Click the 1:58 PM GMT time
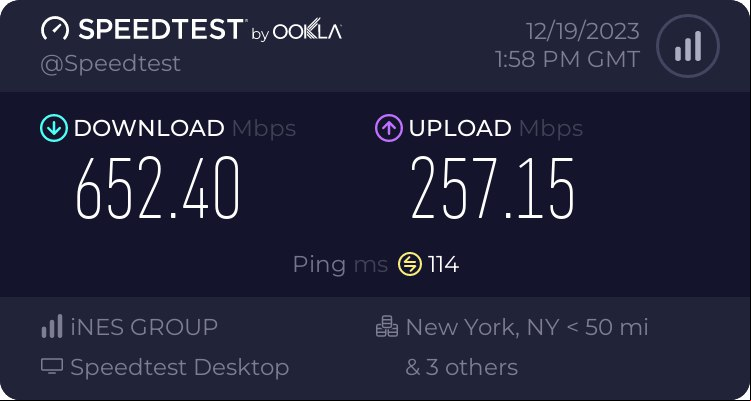Viewport: 751px width, 401px height. [x=568, y=59]
